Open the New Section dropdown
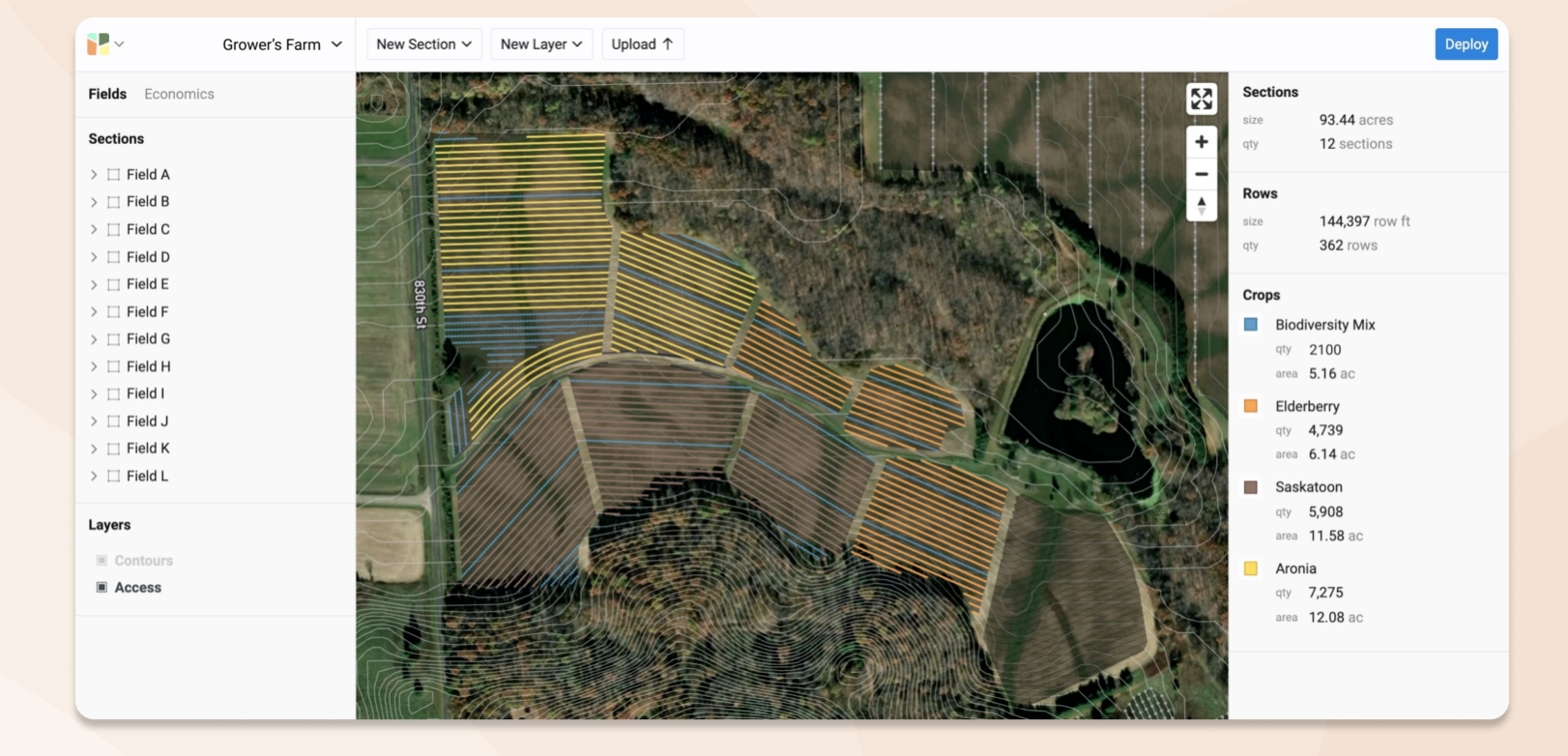Viewport: 1568px width, 756px height. coord(424,44)
